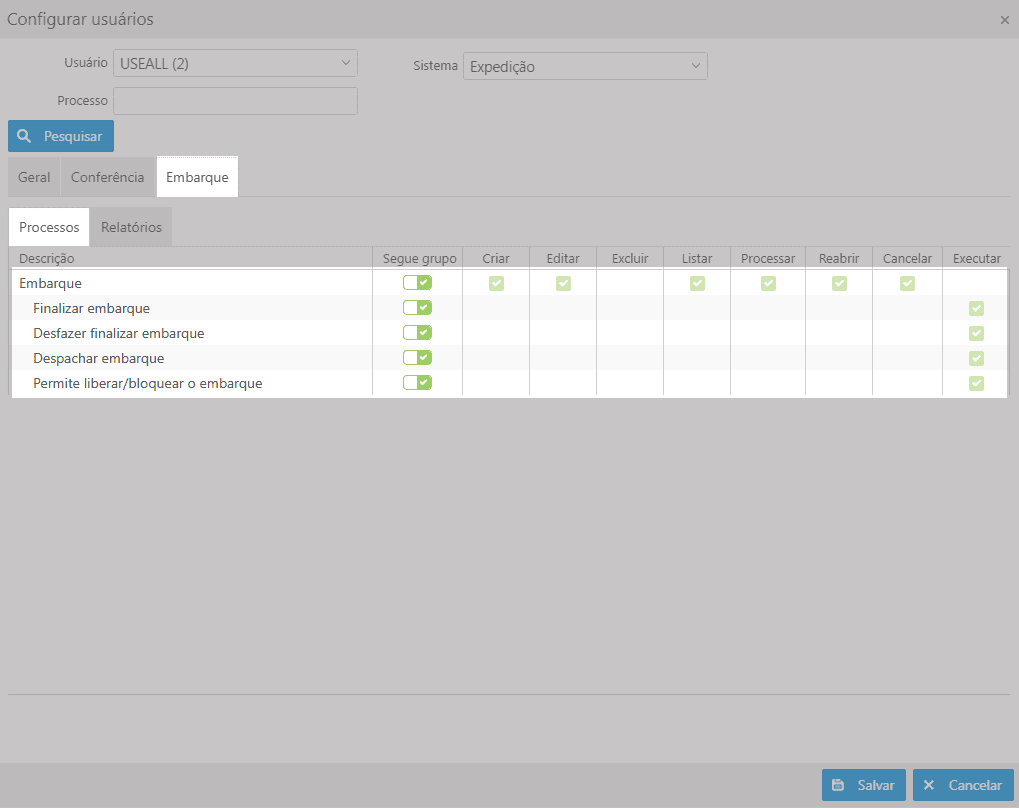Screen dimensions: 1019x808
Task: Click the Salvar button
Action: coord(864,785)
